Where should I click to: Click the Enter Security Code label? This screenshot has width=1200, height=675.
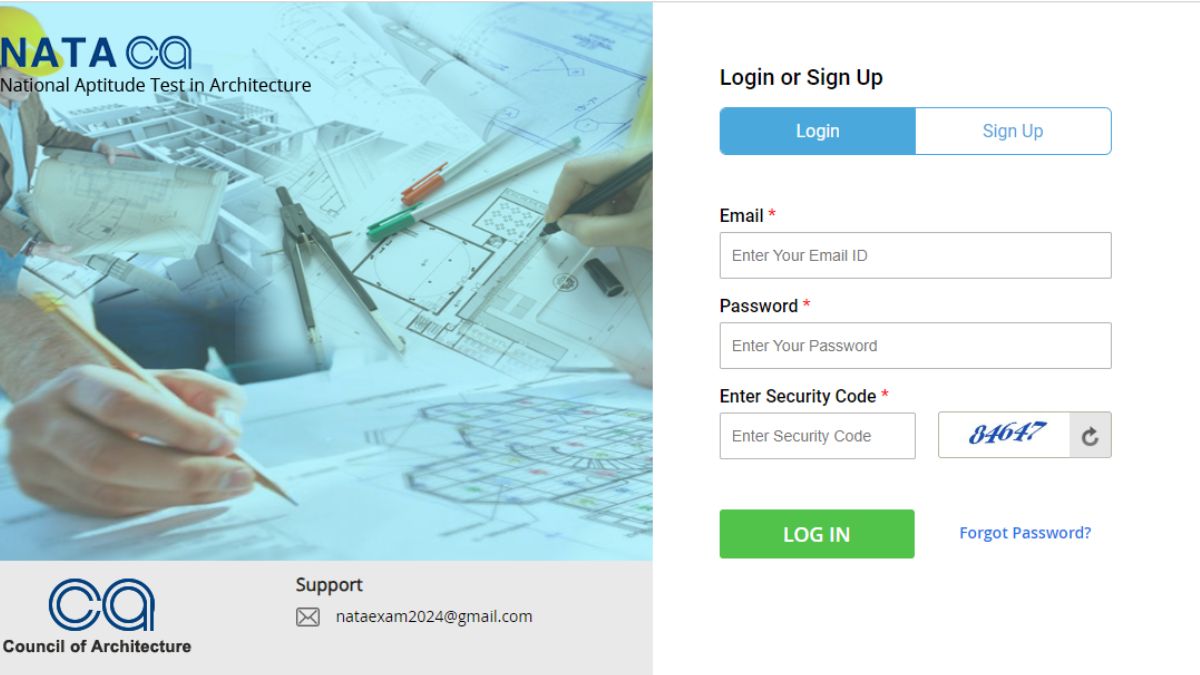(x=798, y=396)
